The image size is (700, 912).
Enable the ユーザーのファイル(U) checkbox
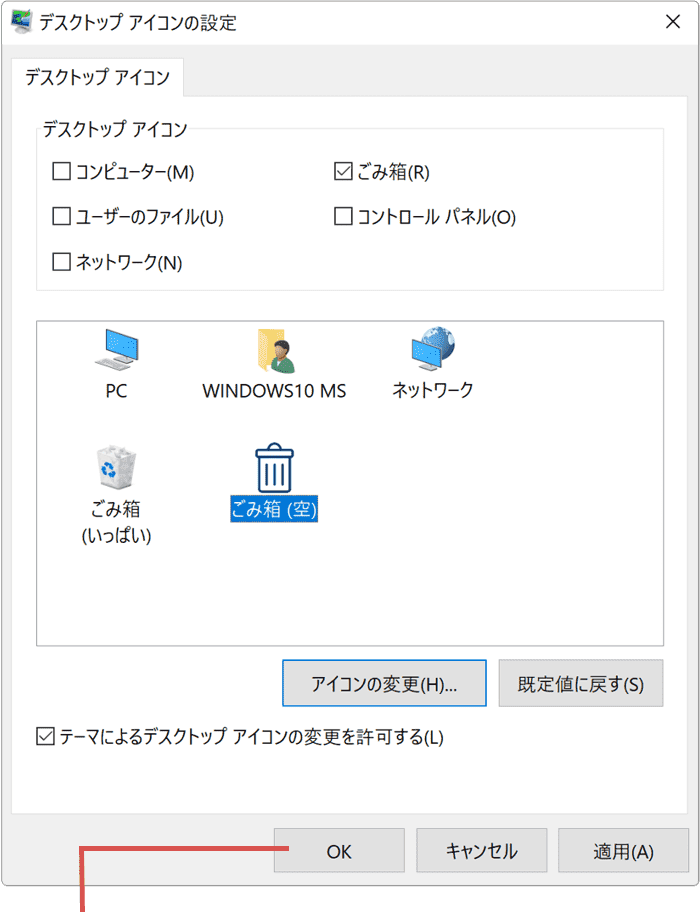click(62, 216)
